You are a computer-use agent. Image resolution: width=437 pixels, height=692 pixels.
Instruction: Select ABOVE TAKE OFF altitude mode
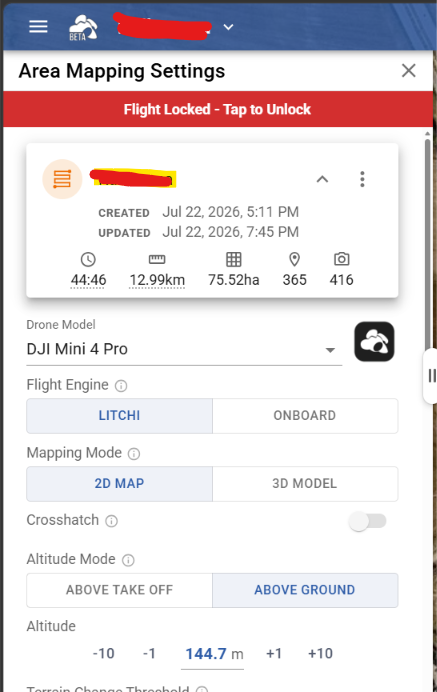click(x=120, y=590)
